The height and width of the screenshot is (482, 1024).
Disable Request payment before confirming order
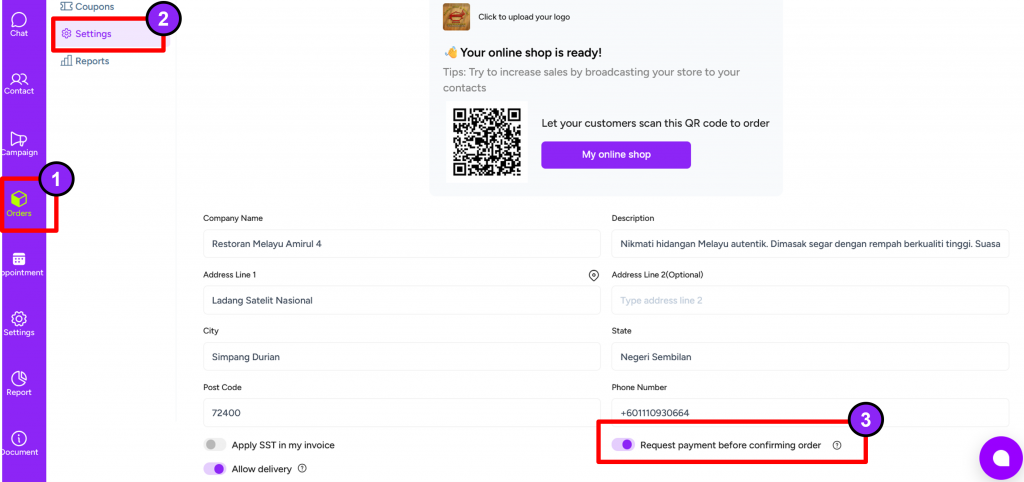click(623, 445)
